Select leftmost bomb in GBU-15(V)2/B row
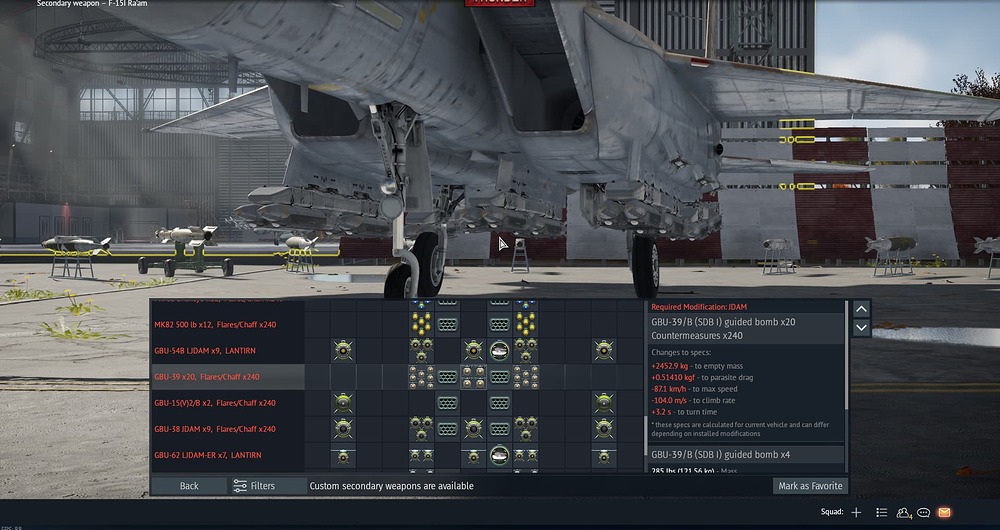The width and height of the screenshot is (1000, 530). [343, 403]
